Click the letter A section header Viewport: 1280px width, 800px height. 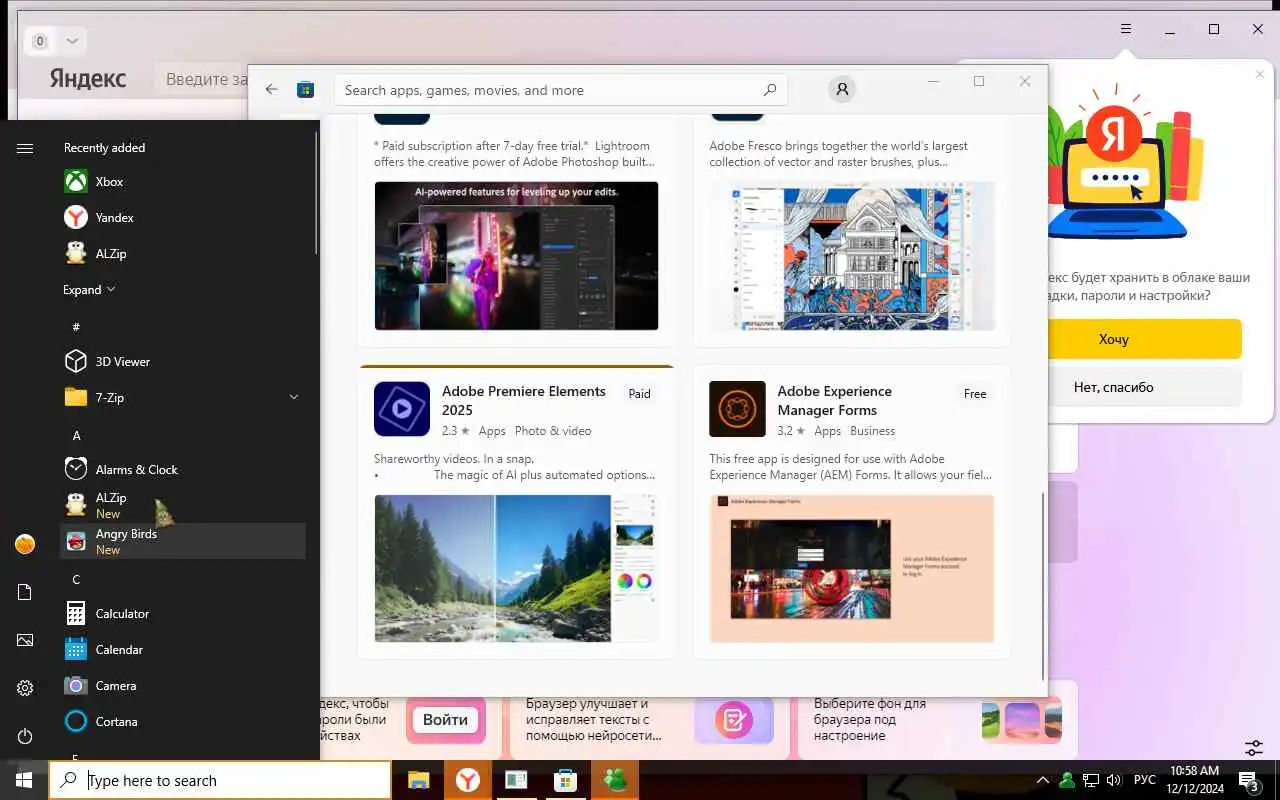[x=76, y=435]
